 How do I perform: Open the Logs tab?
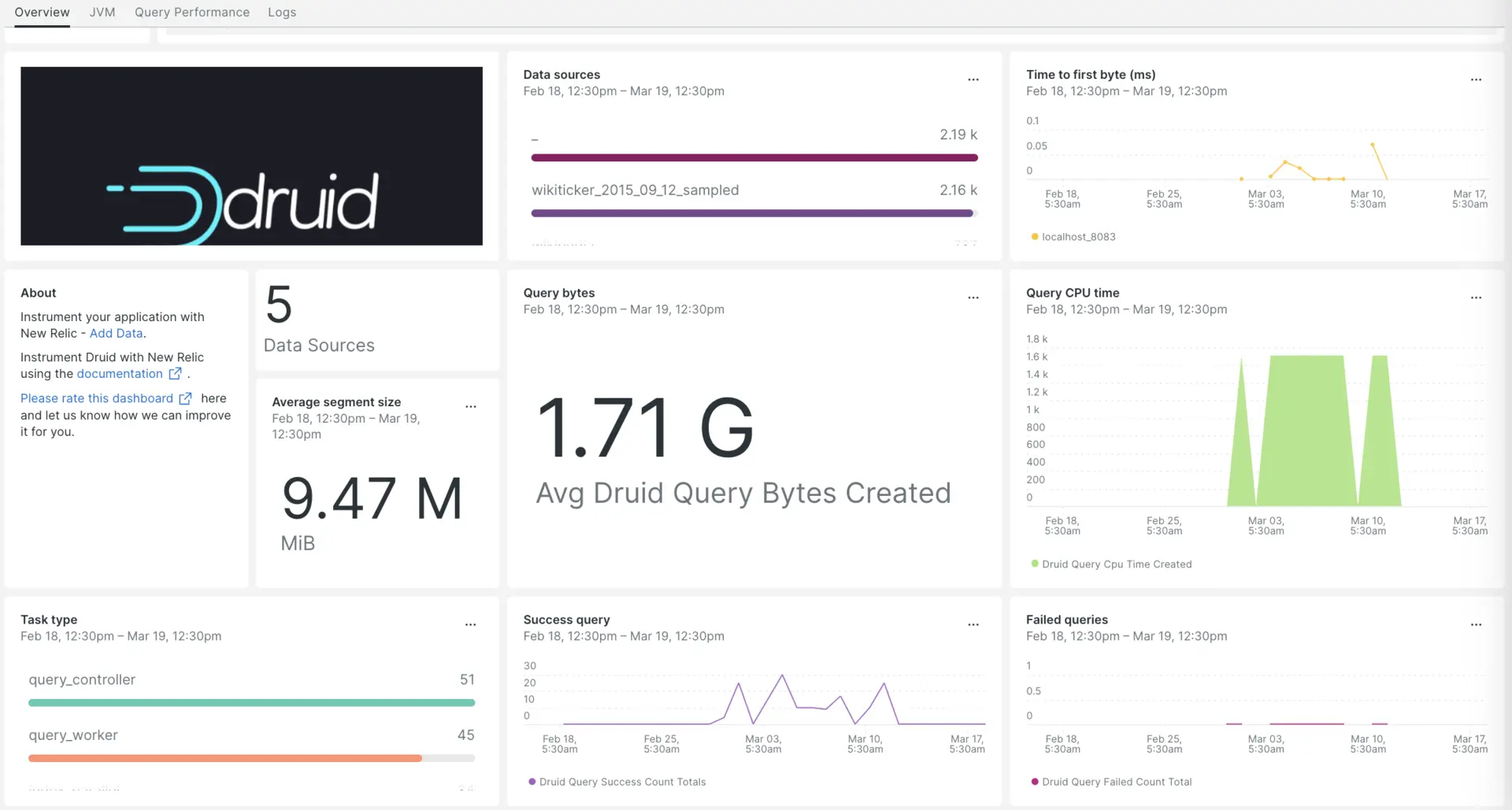point(281,13)
